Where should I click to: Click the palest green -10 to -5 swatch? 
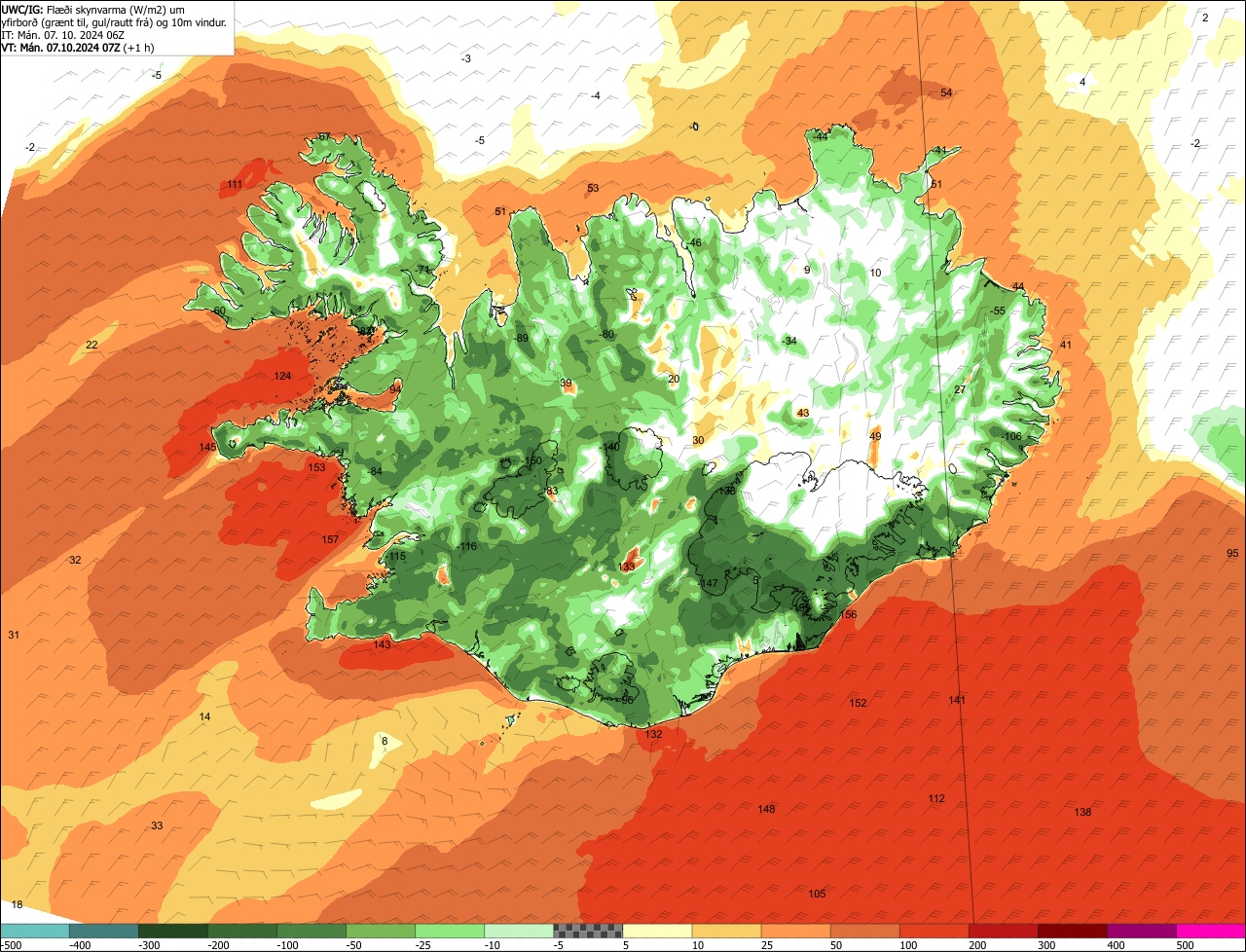pyautogui.click(x=518, y=931)
